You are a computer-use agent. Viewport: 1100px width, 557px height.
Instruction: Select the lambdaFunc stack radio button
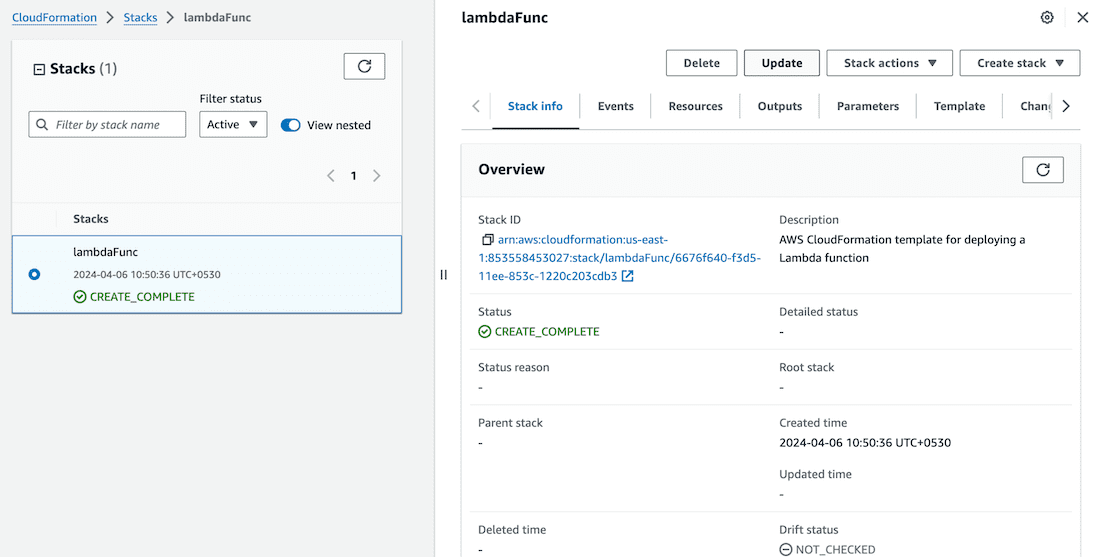(35, 274)
